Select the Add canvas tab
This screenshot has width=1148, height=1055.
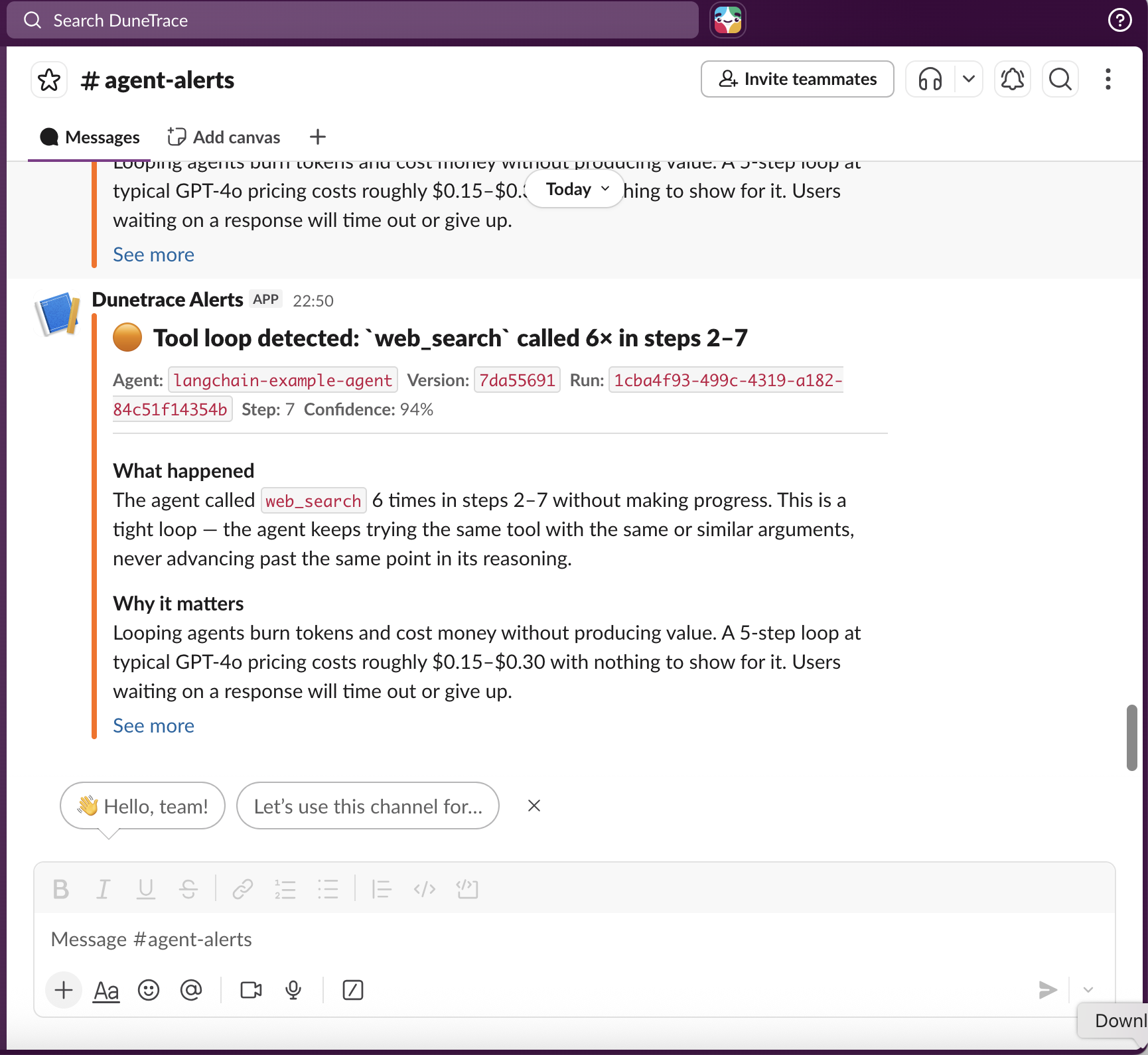click(x=224, y=137)
